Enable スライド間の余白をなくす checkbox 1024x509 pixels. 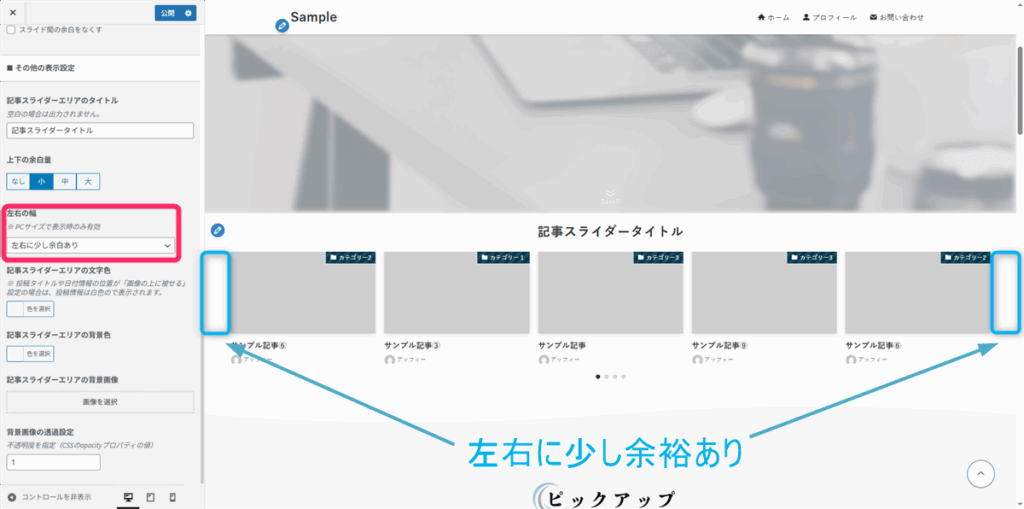click(x=11, y=29)
